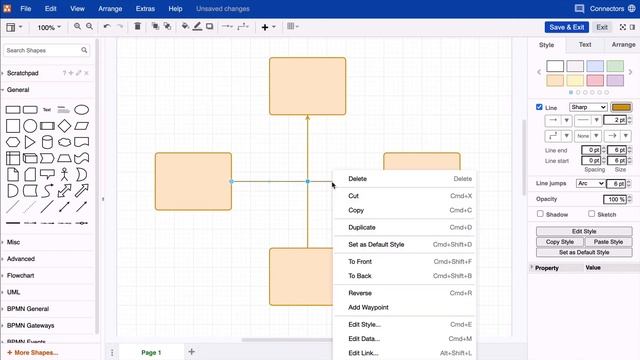
Task: Click the globe language icon
Action: click(x=631, y=9)
